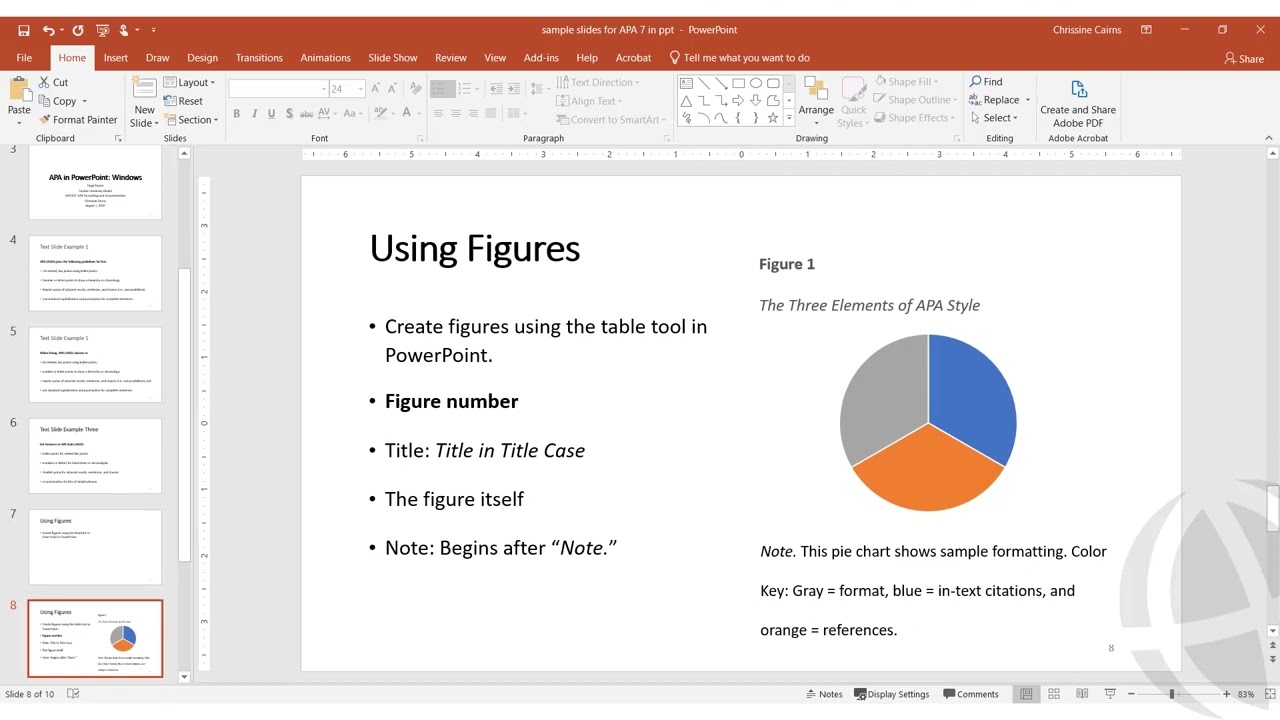This screenshot has width=1280, height=720.
Task: Open the Shape Outline dropdown
Action: (x=915, y=100)
